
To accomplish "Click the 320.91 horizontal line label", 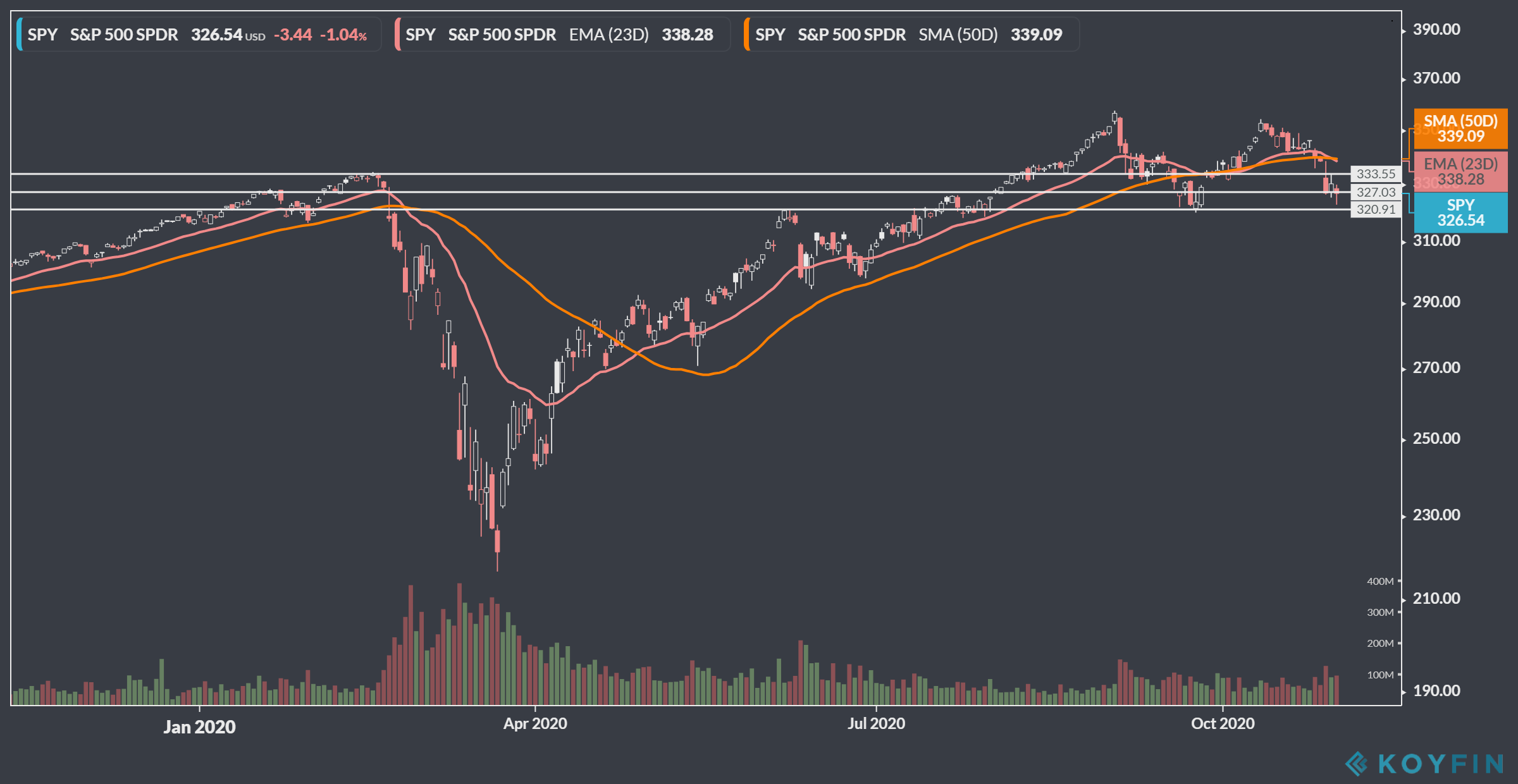I will tap(1376, 209).
